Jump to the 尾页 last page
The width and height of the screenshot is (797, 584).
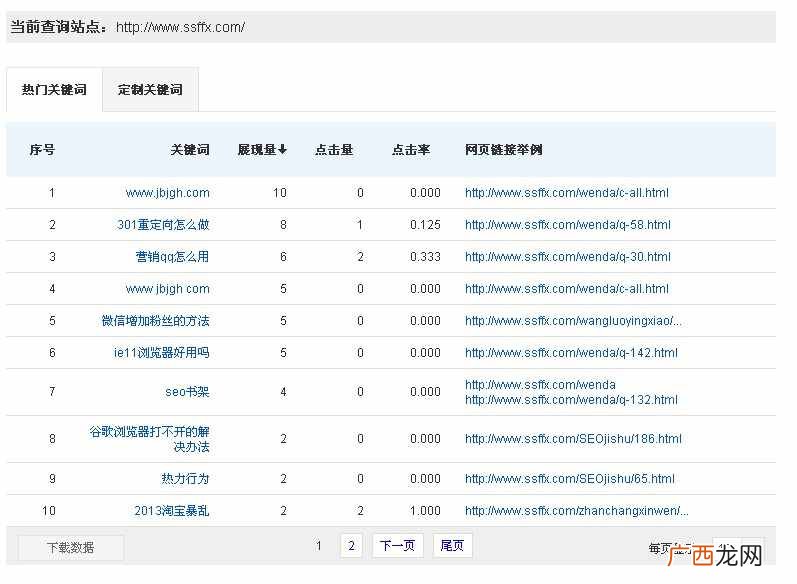tap(452, 546)
